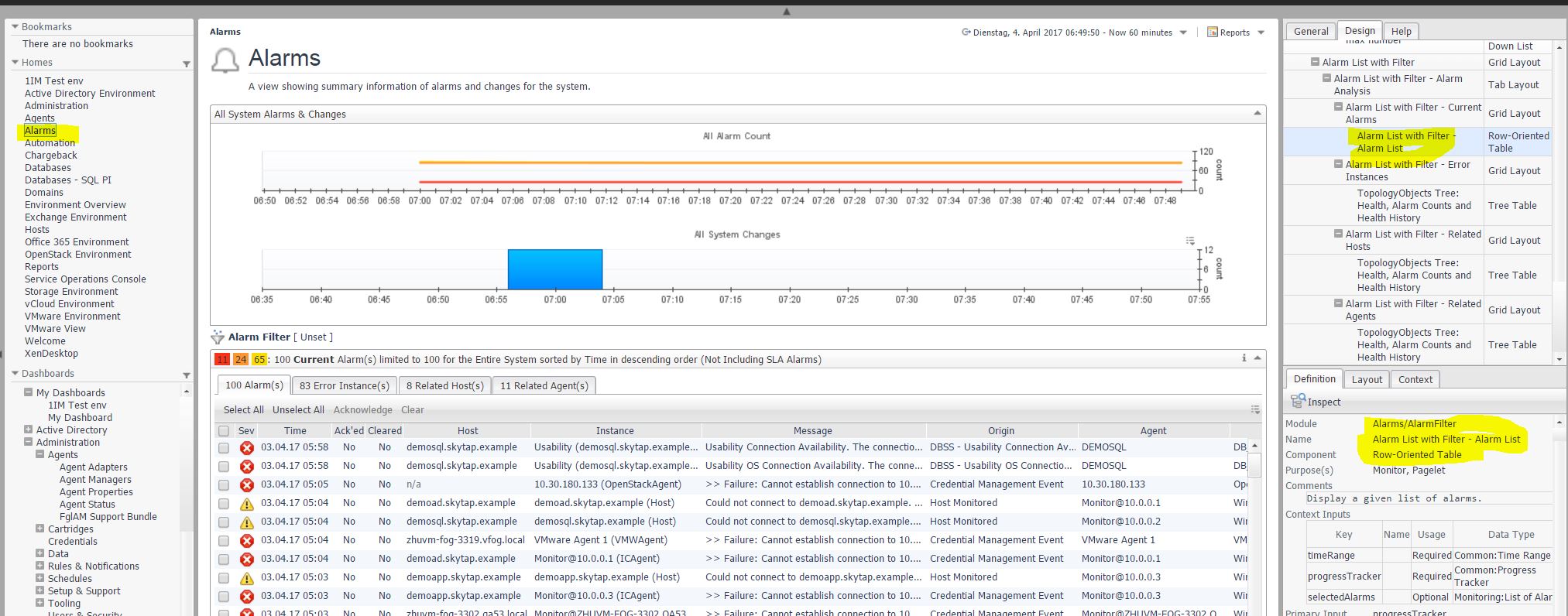The height and width of the screenshot is (616, 1568).
Task: Check the OpenStackAgent 10.30.180.133 alarm row
Action: tap(224, 484)
